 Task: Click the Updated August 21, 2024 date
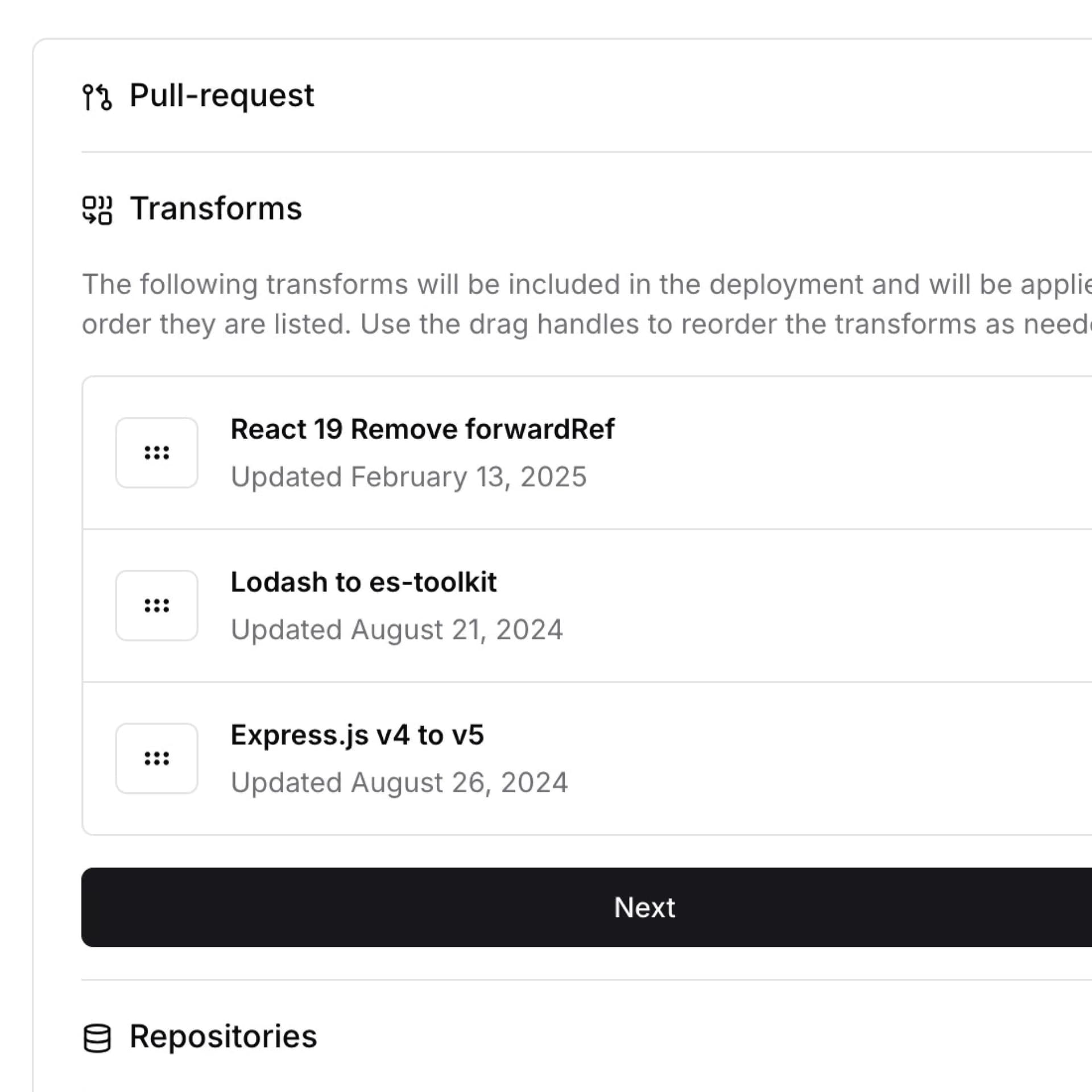coord(396,630)
